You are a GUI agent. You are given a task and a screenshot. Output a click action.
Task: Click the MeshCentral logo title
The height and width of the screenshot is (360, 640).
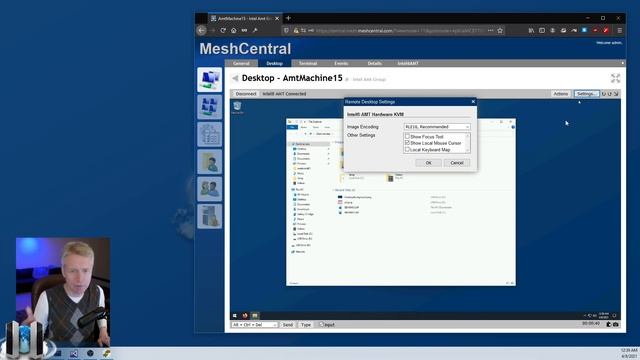pos(245,49)
